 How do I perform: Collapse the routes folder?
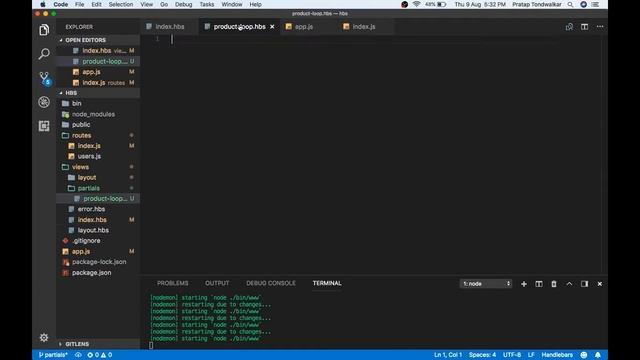(98, 135)
